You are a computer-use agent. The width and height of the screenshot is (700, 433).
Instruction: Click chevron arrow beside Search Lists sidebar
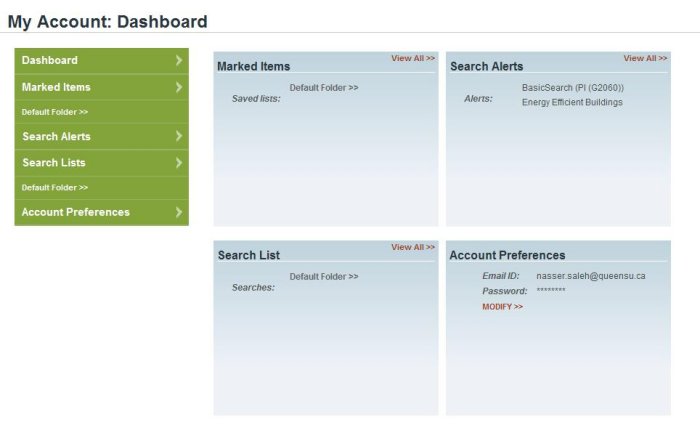[179, 162]
